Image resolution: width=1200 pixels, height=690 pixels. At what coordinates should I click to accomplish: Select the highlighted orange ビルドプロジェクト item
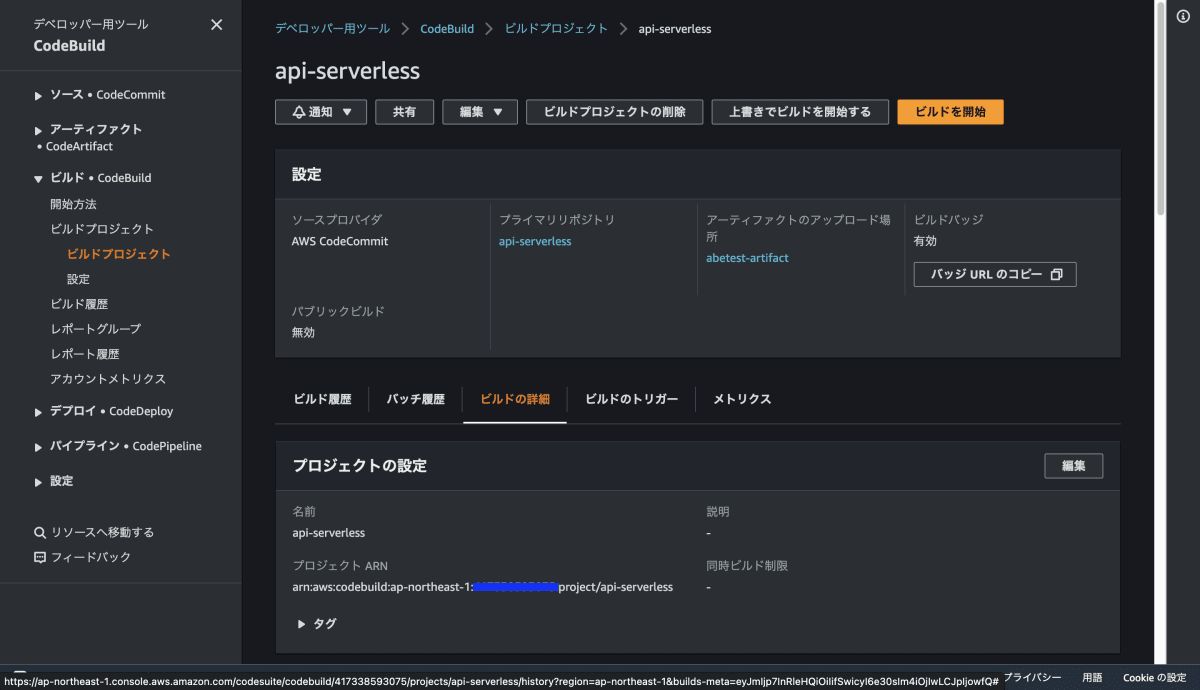pyautogui.click(x=118, y=254)
